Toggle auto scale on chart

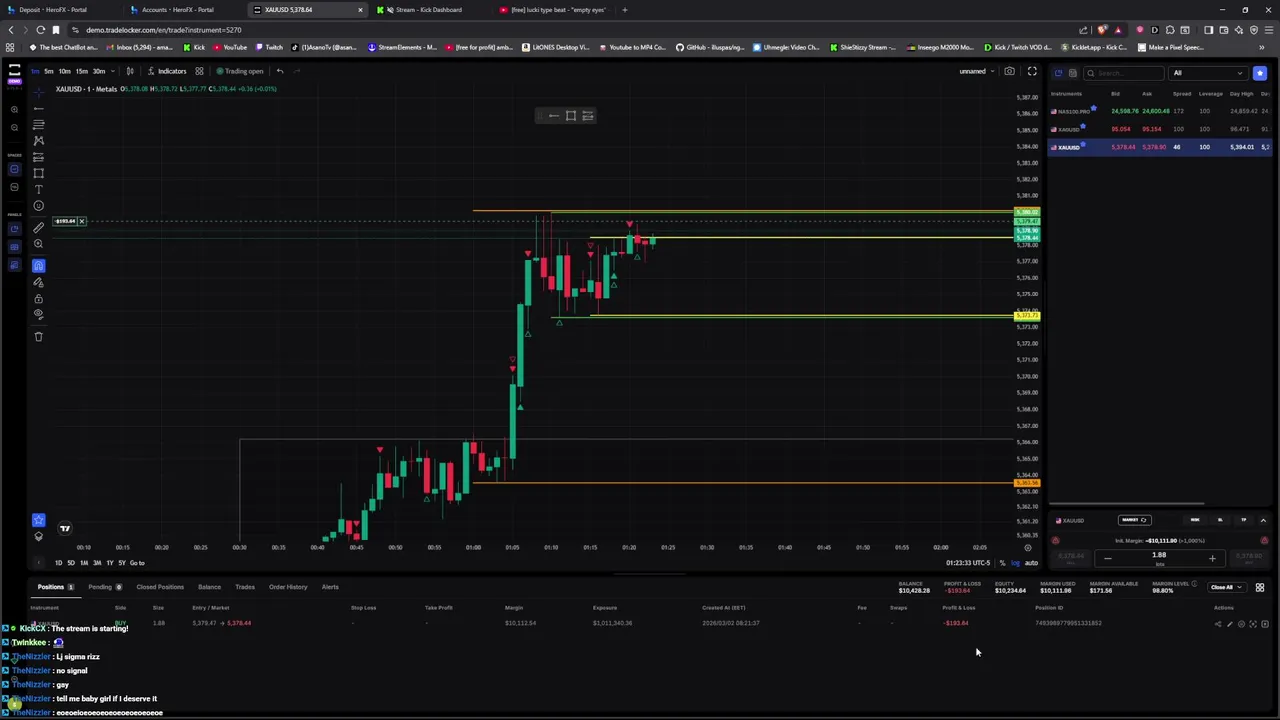[x=1031, y=563]
